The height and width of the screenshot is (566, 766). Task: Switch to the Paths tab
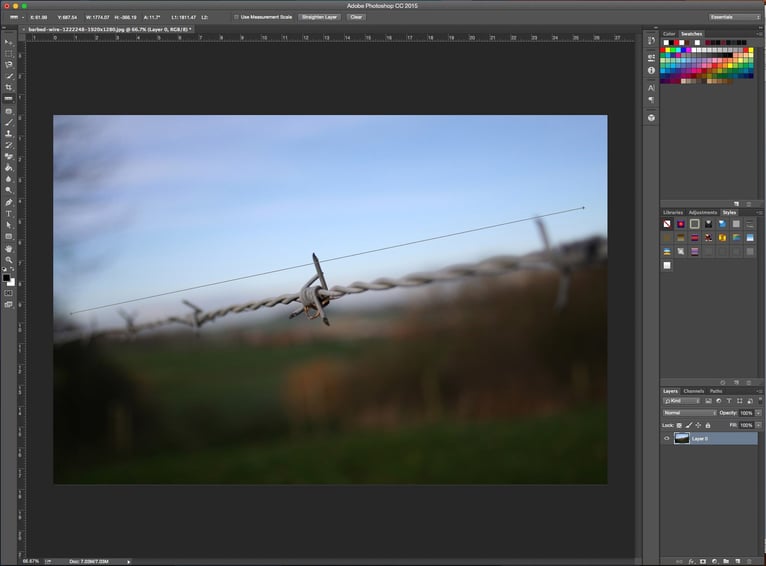(x=716, y=392)
